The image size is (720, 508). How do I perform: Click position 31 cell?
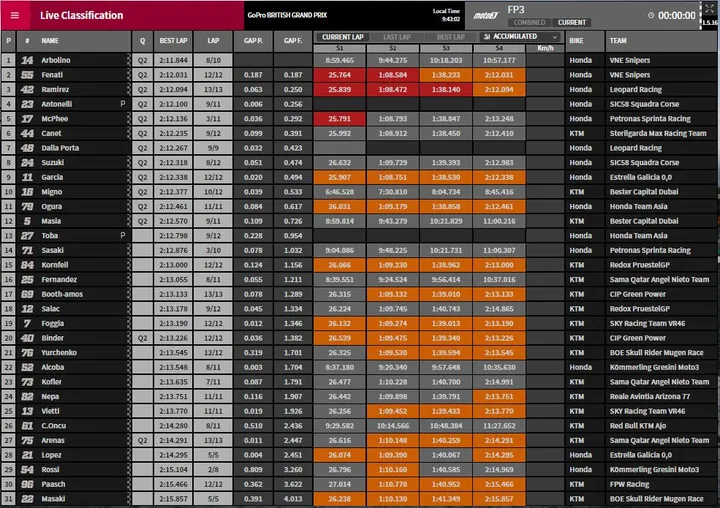point(8,499)
